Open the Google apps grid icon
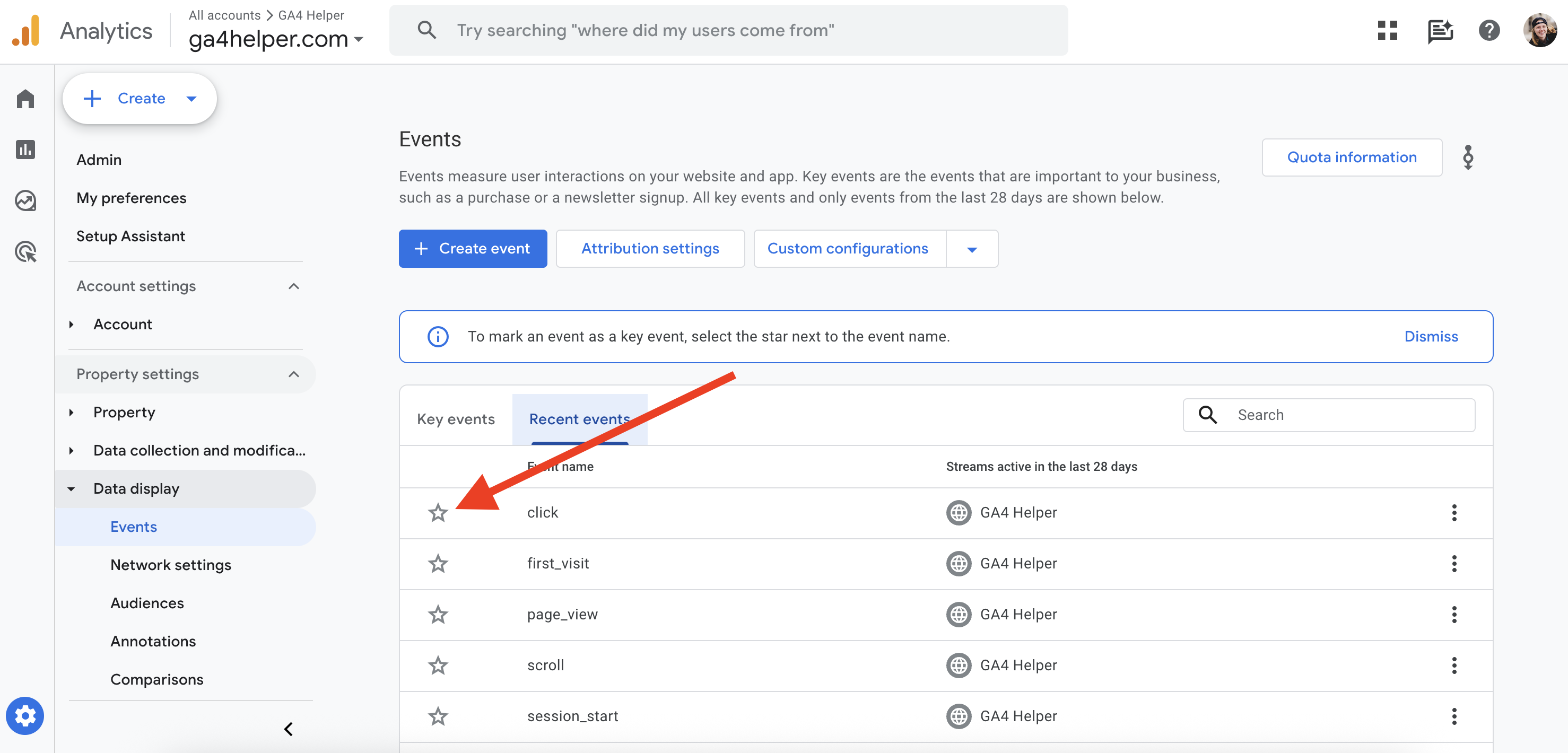Screen dimensions: 1568x753 pyautogui.click(x=1387, y=30)
